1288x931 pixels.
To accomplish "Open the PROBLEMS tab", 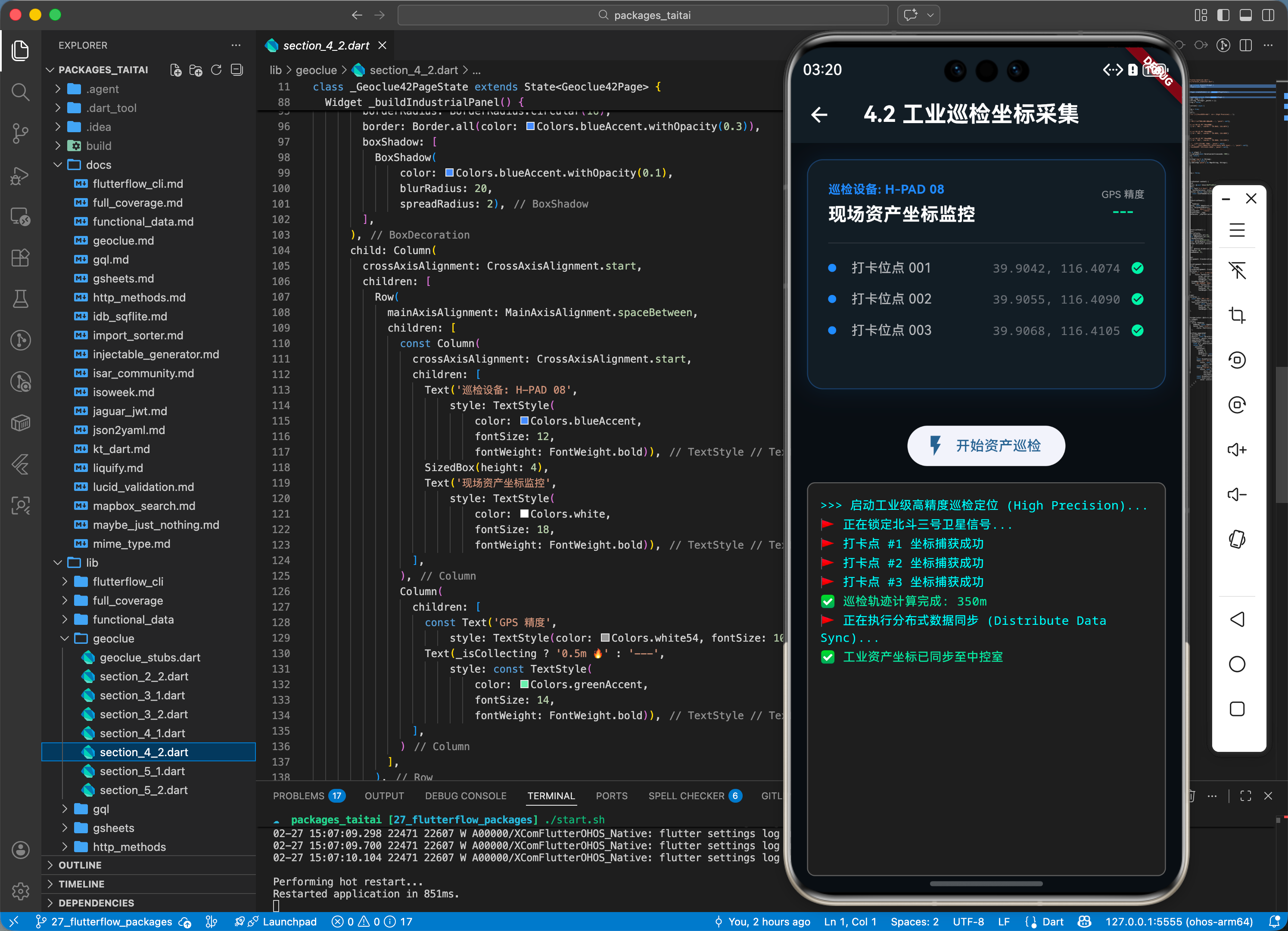I will coord(298,796).
